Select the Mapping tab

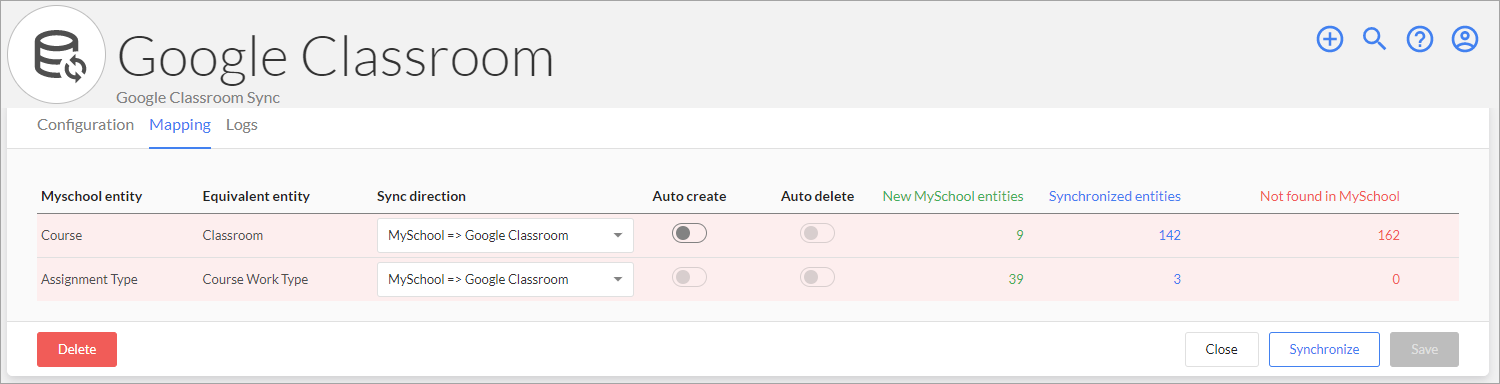180,125
